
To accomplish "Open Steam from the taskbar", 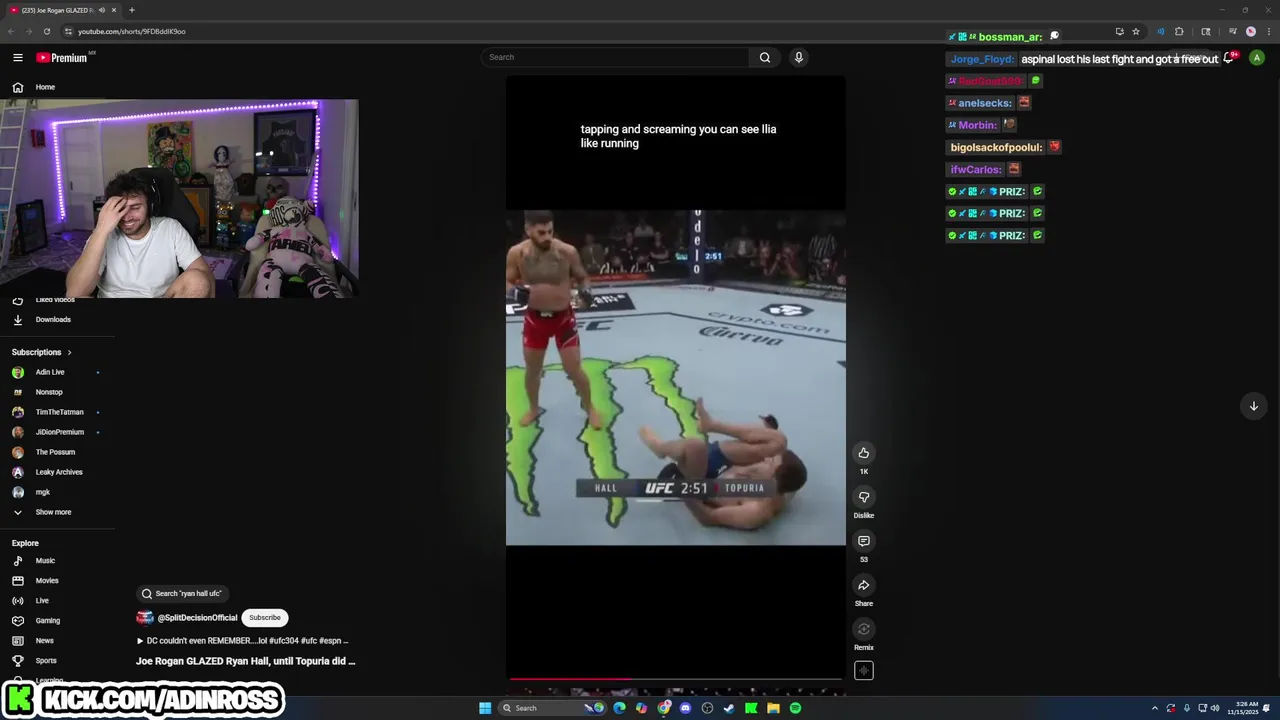I will [x=729, y=708].
